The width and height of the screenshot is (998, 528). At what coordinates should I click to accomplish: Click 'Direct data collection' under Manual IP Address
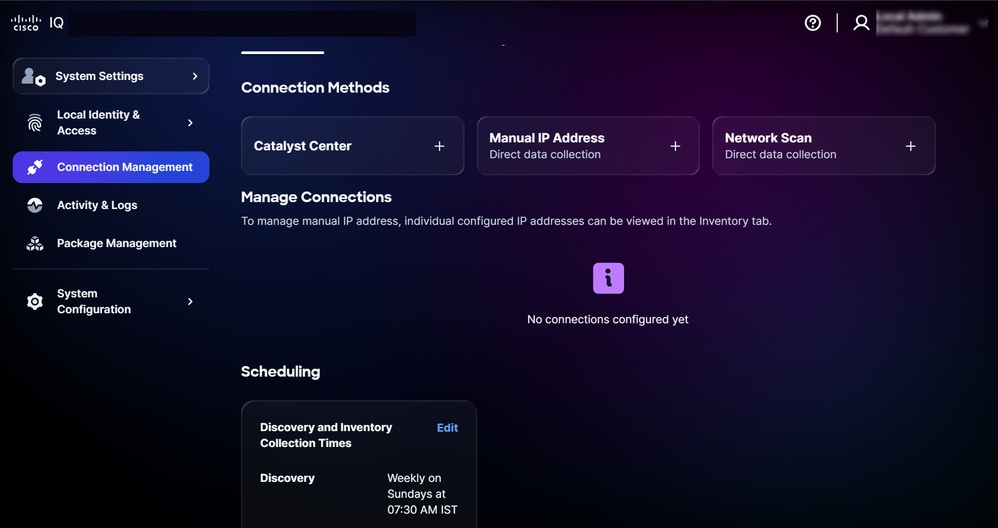(x=545, y=155)
